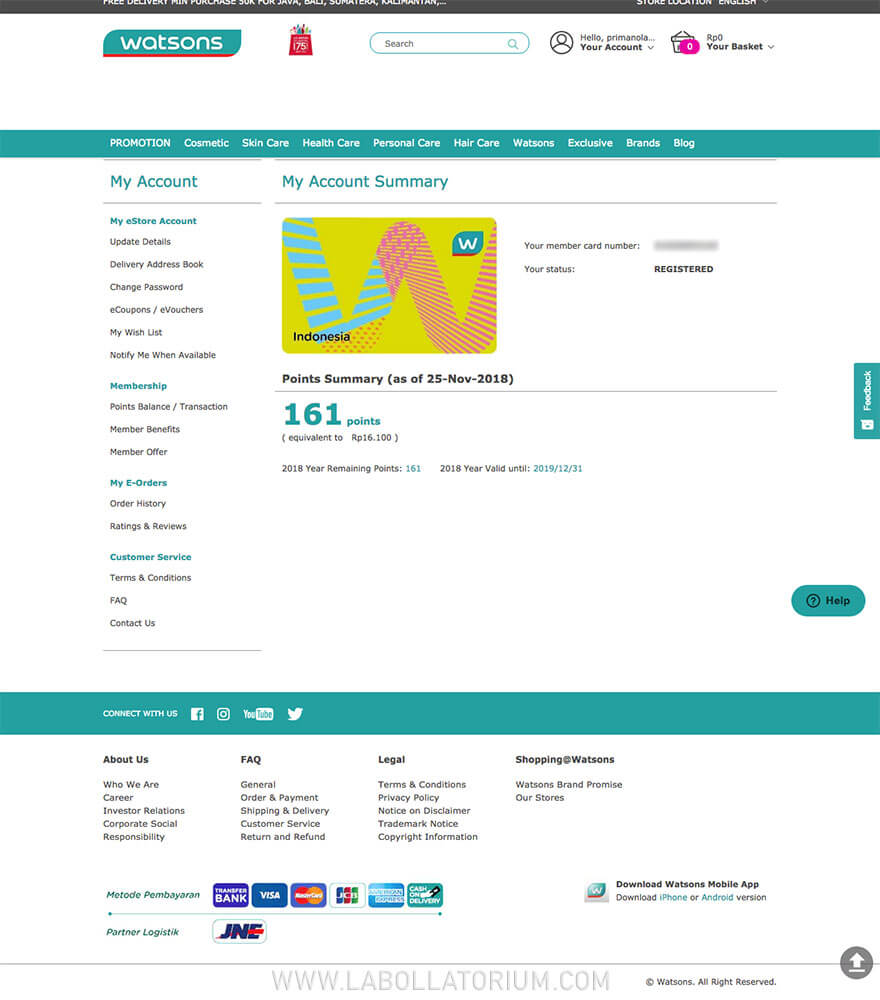The height and width of the screenshot is (1000, 880).
Task: Click the MasterCard payment icon
Action: 309,895
